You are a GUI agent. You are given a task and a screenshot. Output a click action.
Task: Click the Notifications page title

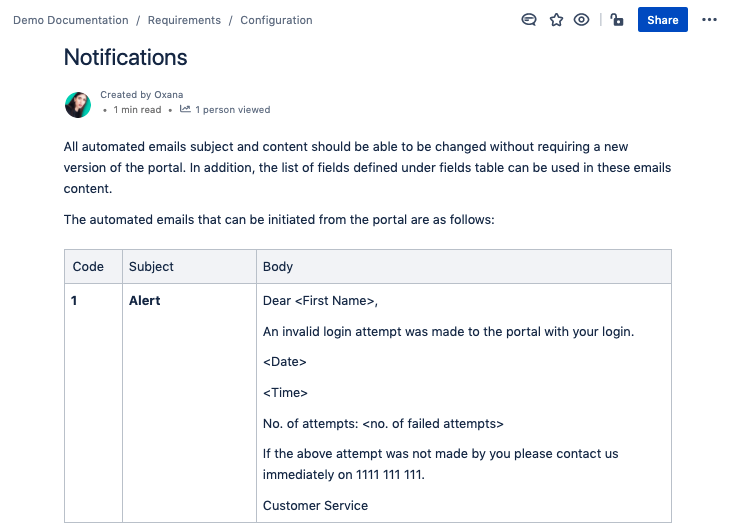125,57
